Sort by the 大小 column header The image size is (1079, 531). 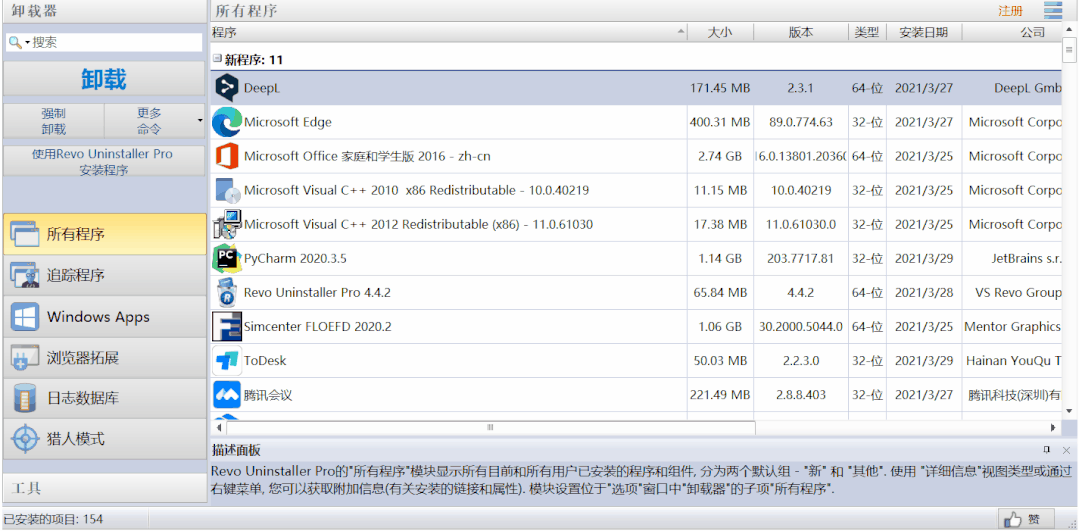click(x=720, y=32)
